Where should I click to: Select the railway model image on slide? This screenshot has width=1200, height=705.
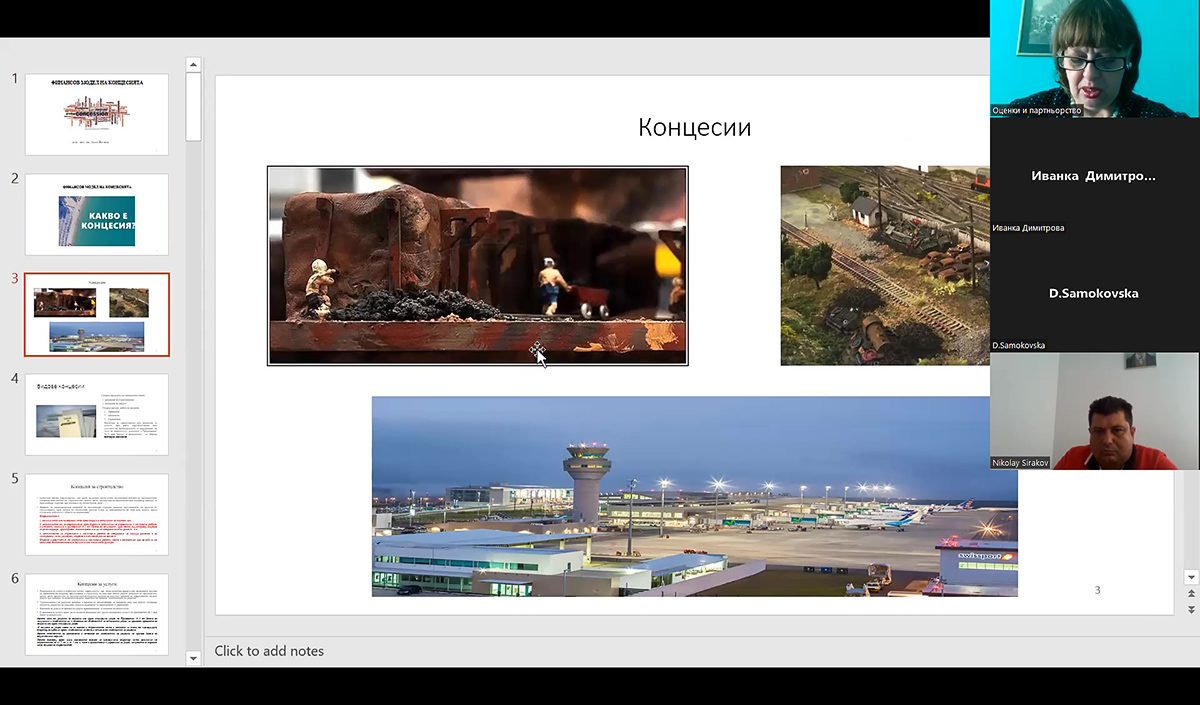[x=884, y=265]
